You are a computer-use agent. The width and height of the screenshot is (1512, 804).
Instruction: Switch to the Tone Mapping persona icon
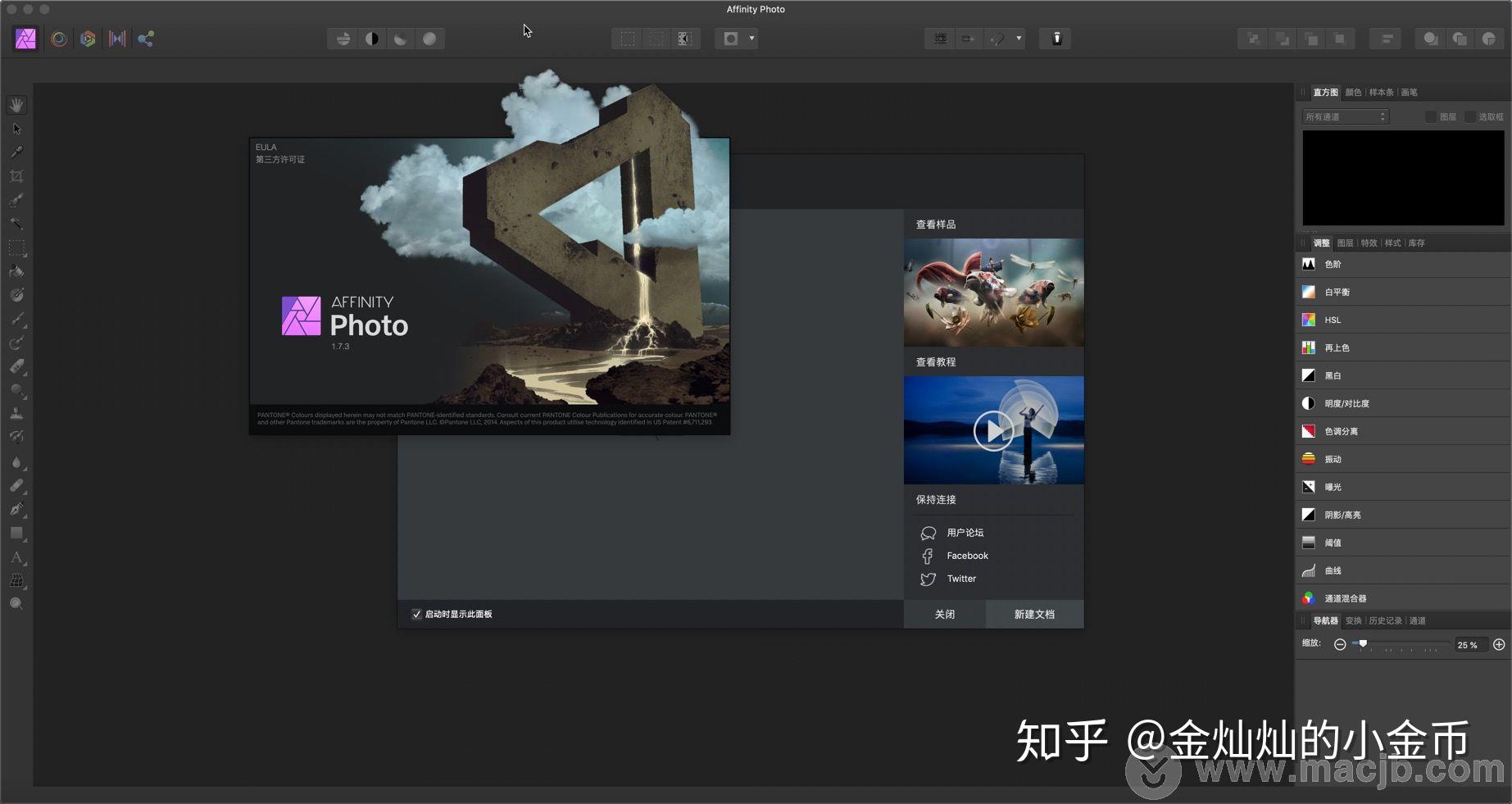click(x=117, y=39)
